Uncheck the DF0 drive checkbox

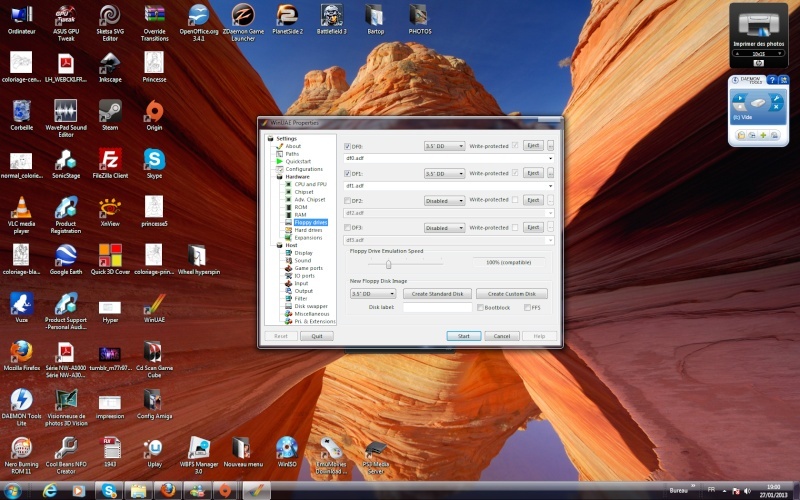click(x=347, y=146)
